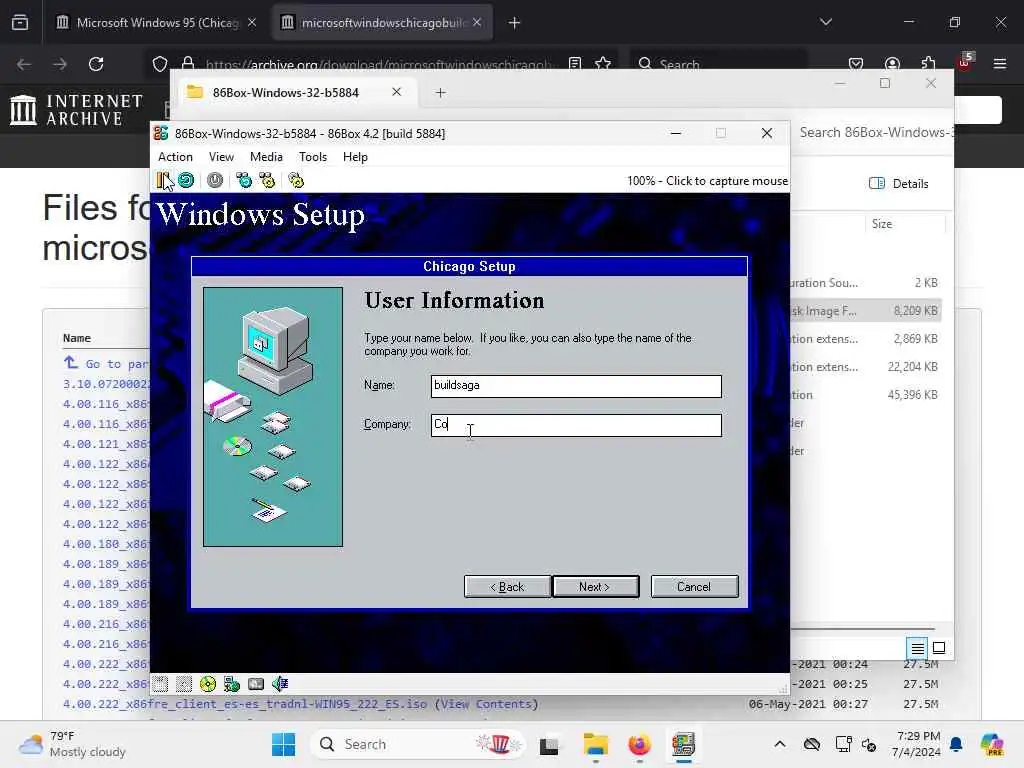The image size is (1024, 768).
Task: Add a new tab in File Explorer
Action: pyautogui.click(x=441, y=93)
